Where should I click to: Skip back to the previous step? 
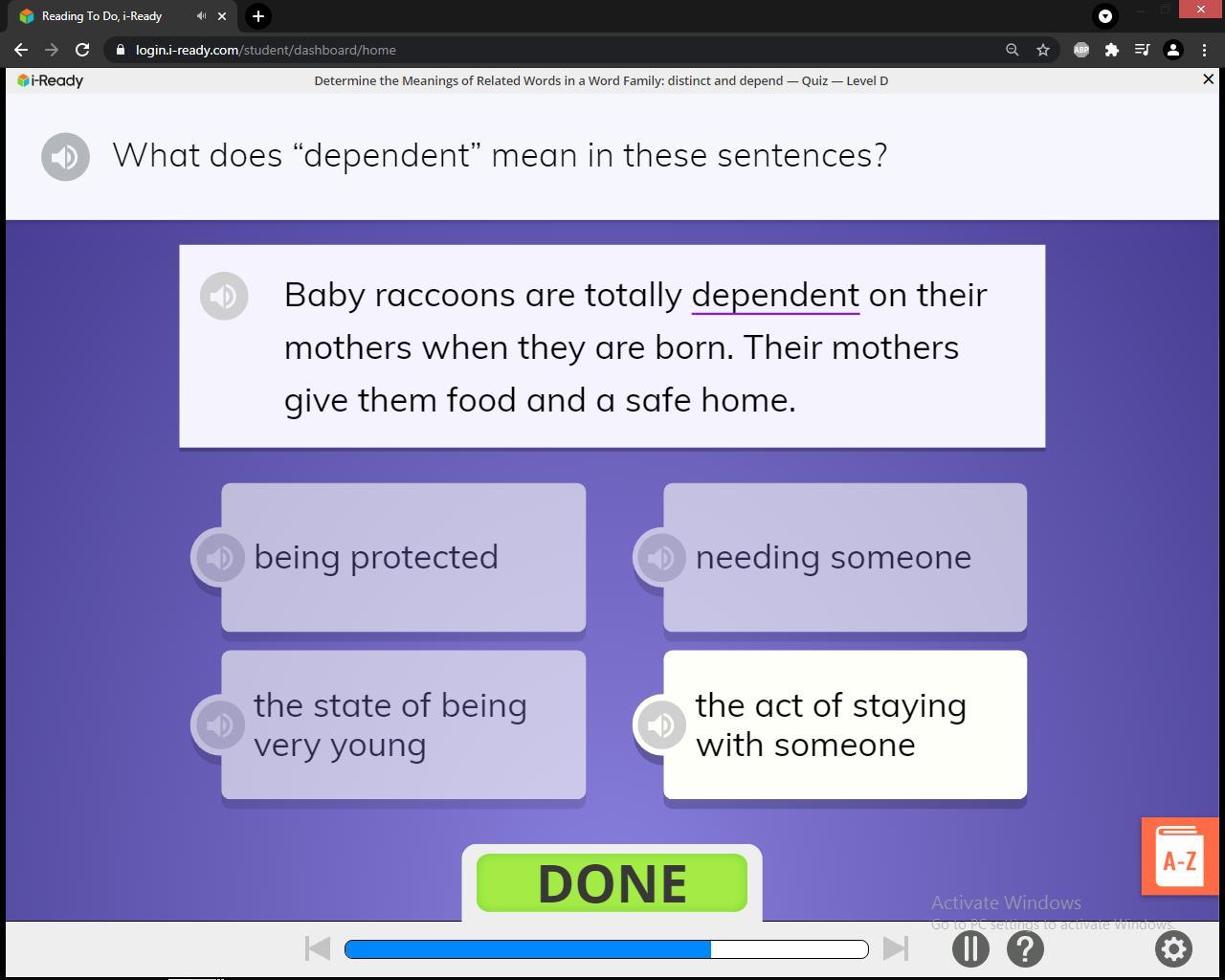coord(318,948)
